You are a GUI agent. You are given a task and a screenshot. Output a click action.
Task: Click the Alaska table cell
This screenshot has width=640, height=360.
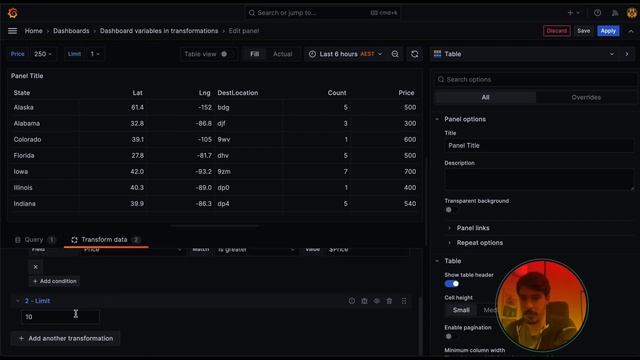[24, 108]
